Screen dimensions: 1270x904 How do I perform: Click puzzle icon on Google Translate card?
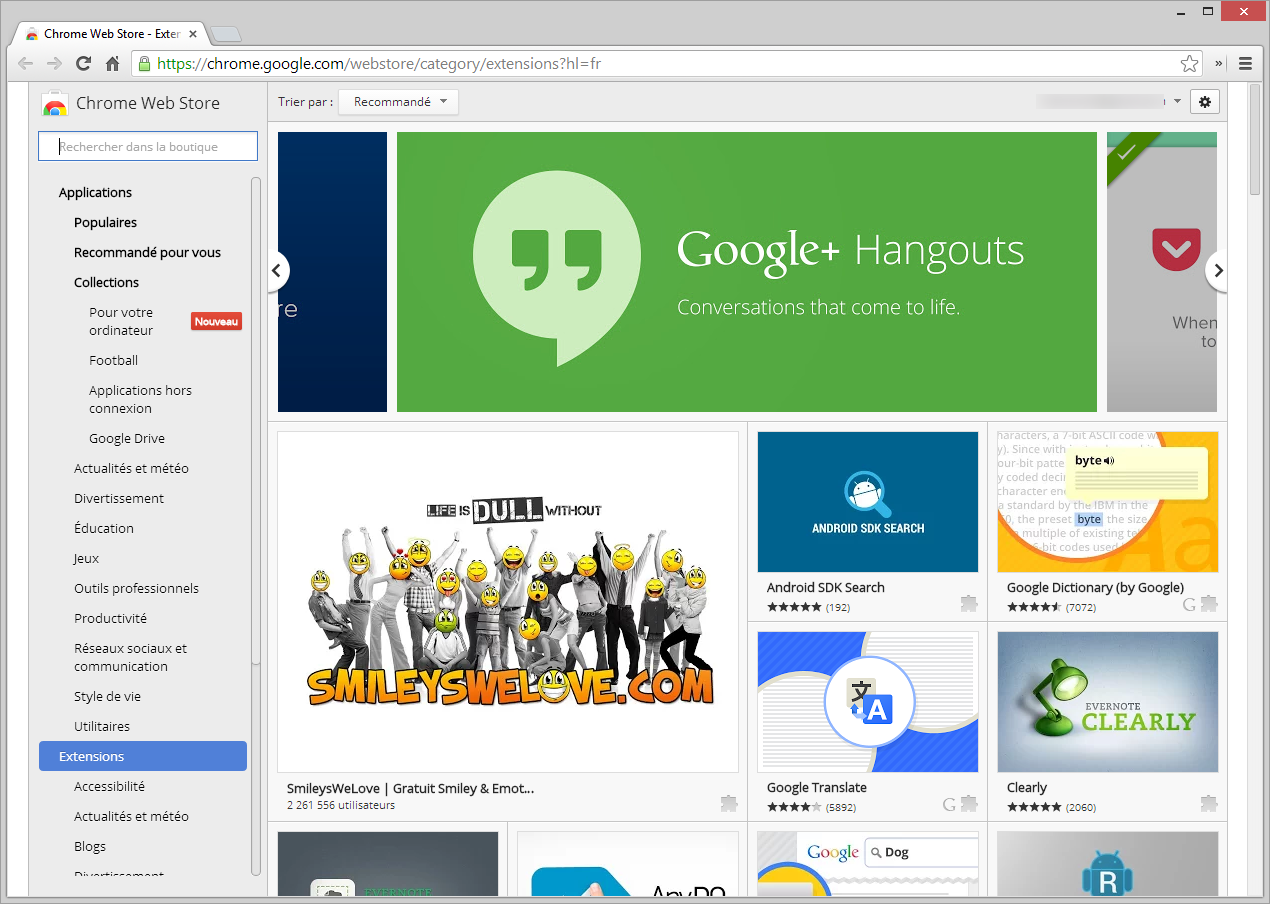pos(969,804)
